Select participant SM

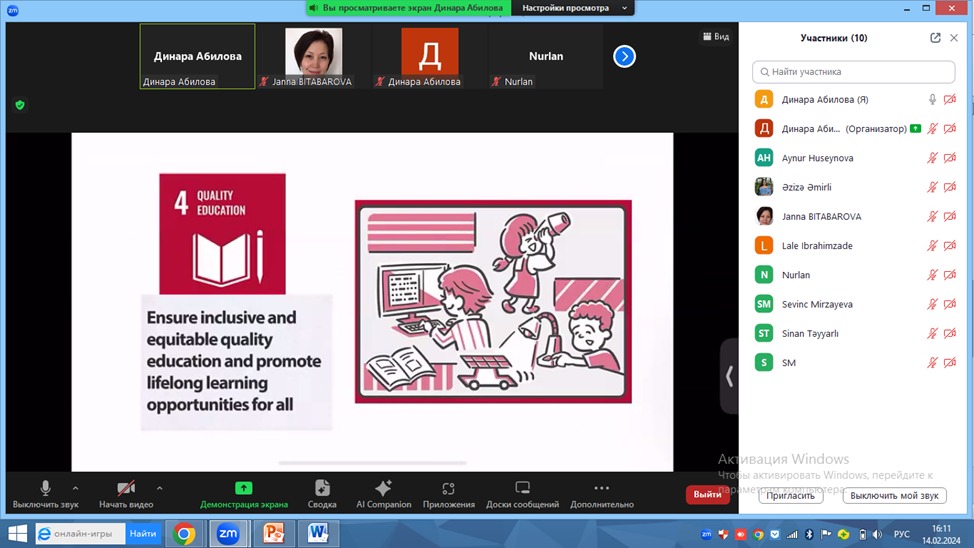[x=853, y=362]
